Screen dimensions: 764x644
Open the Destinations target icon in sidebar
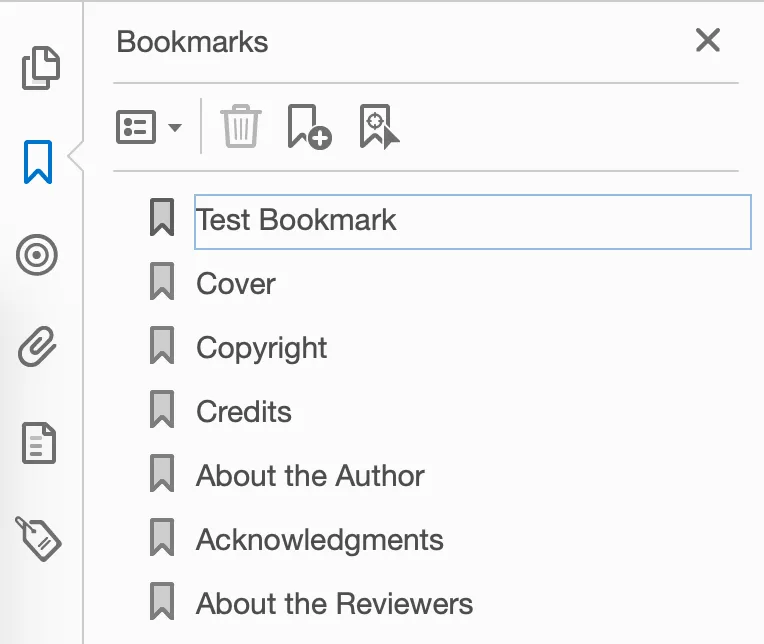tap(37, 255)
